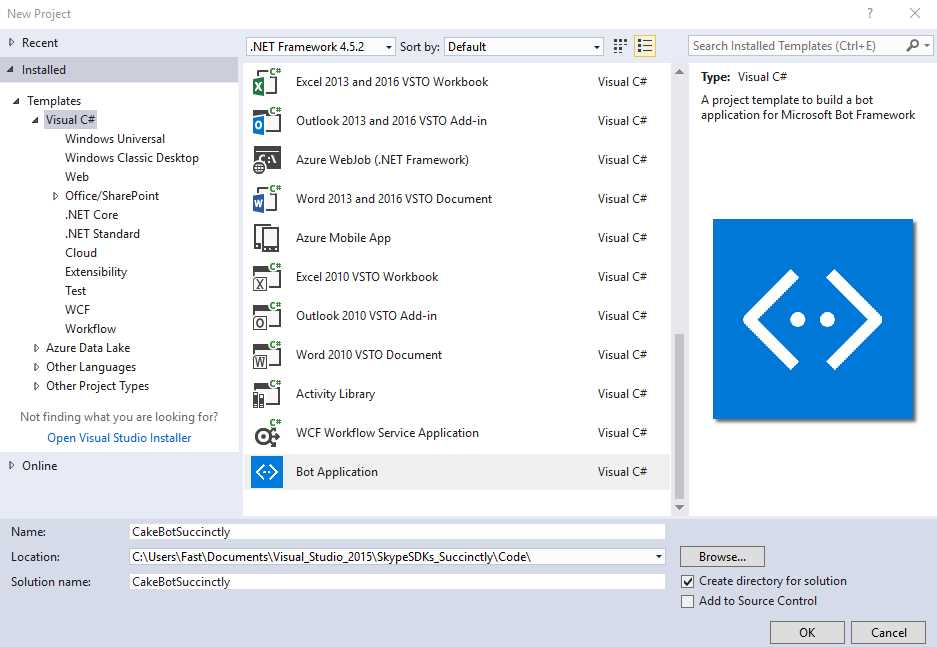This screenshot has width=937, height=647.
Task: Close the New Project dialog
Action: 914,13
